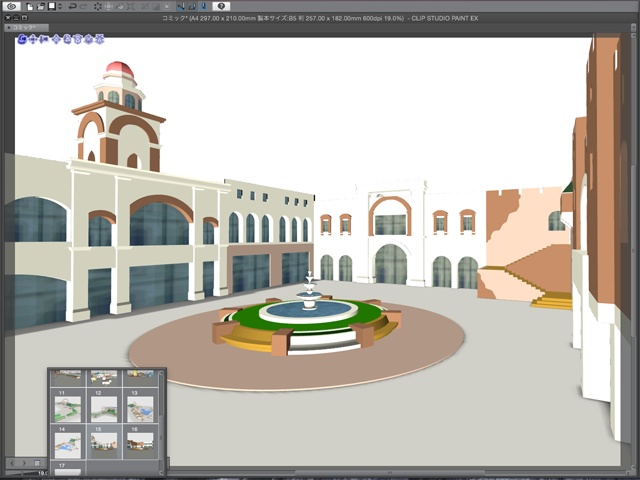Go to previous preset with left arrow
This screenshot has width=640, height=480.
(12, 463)
